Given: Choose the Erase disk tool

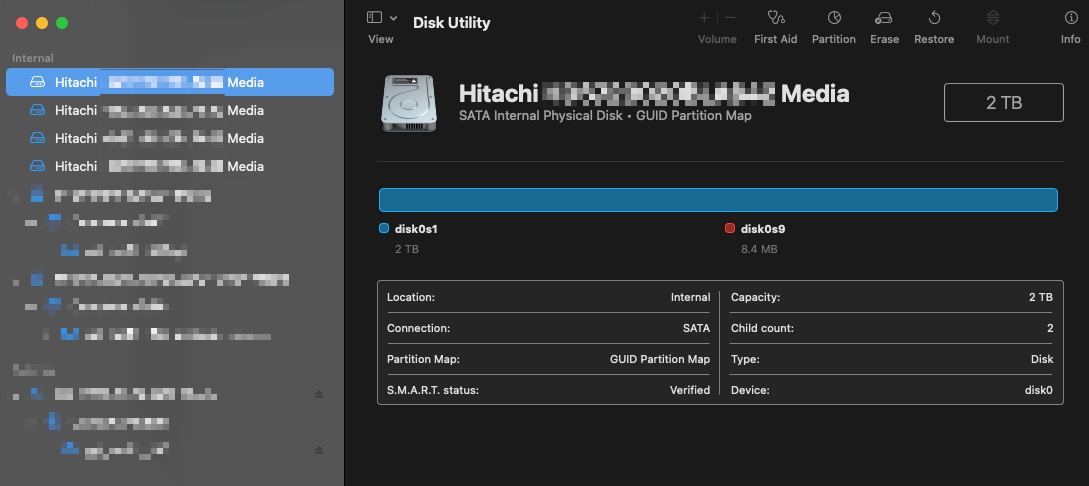Looking at the screenshot, I should point(884,18).
